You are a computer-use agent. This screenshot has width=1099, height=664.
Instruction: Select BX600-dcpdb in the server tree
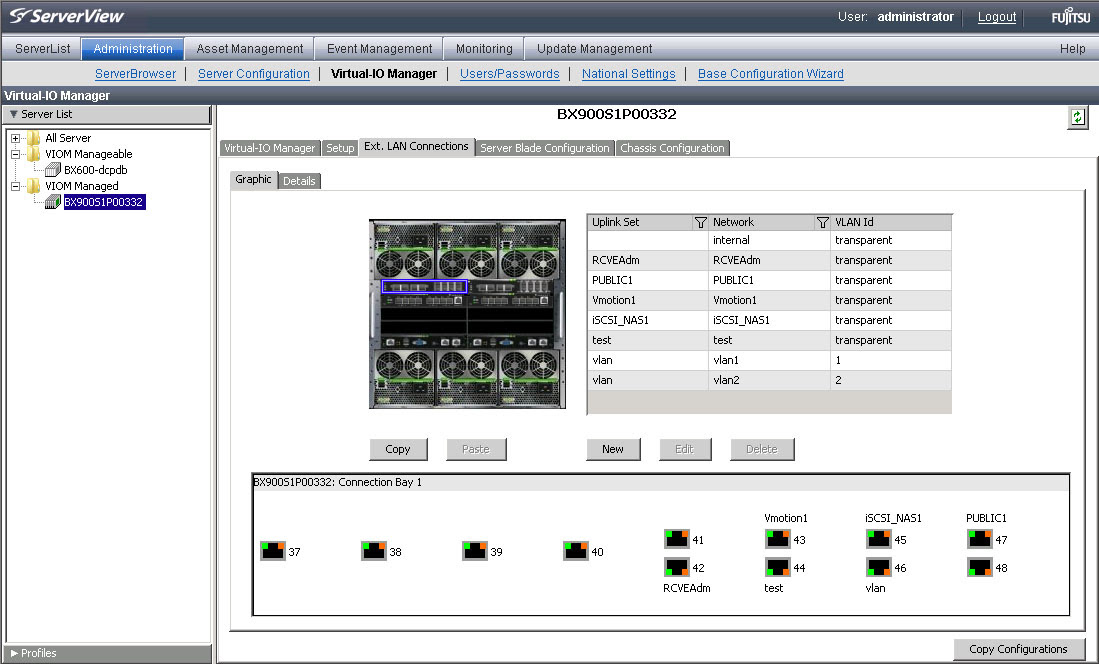point(95,170)
